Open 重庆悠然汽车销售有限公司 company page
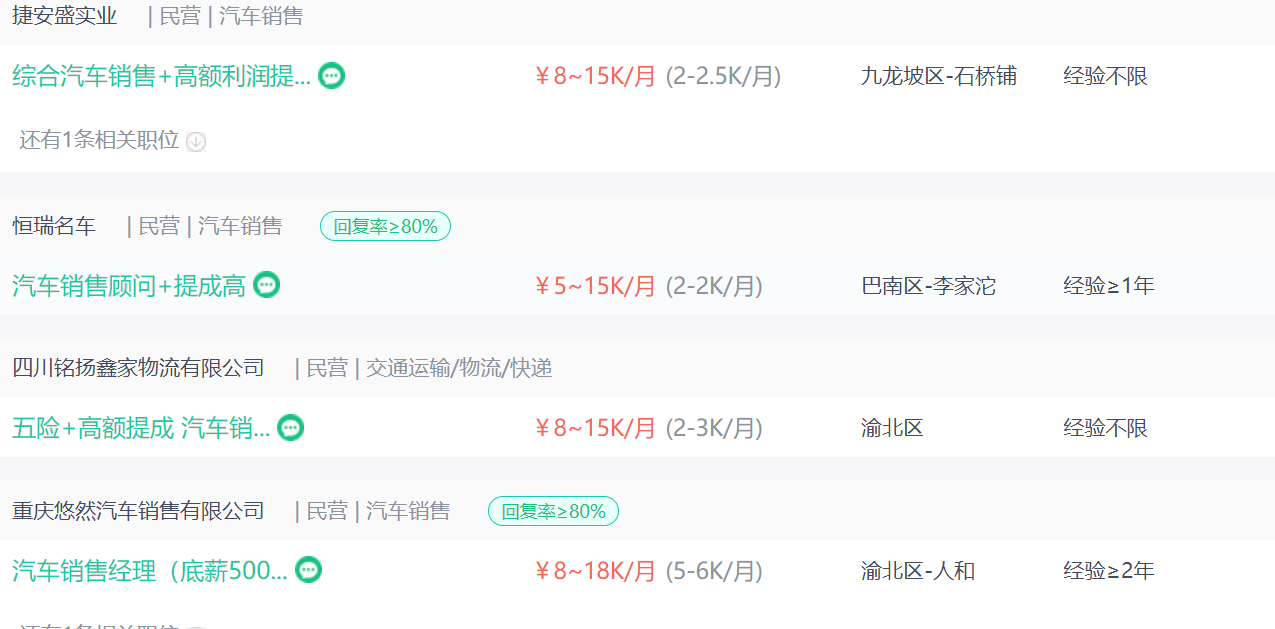The width and height of the screenshot is (1275, 629). pos(138,511)
